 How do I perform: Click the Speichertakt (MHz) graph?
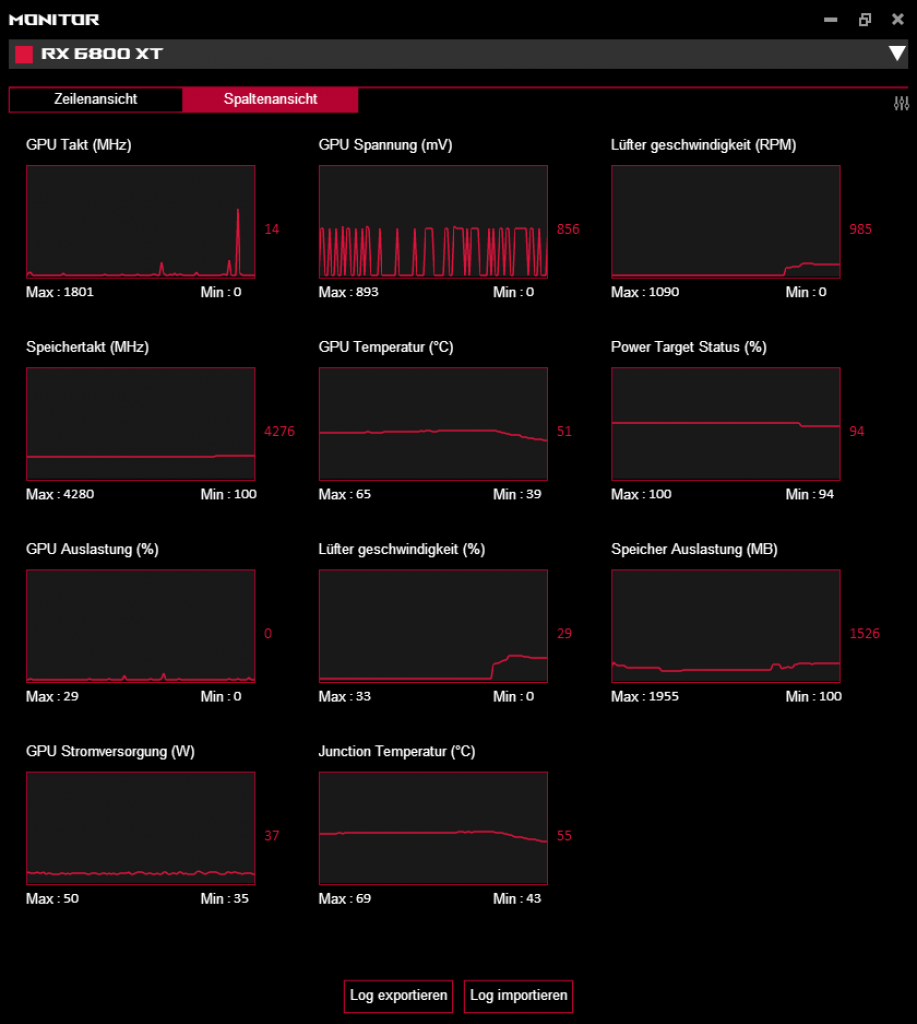click(x=140, y=424)
